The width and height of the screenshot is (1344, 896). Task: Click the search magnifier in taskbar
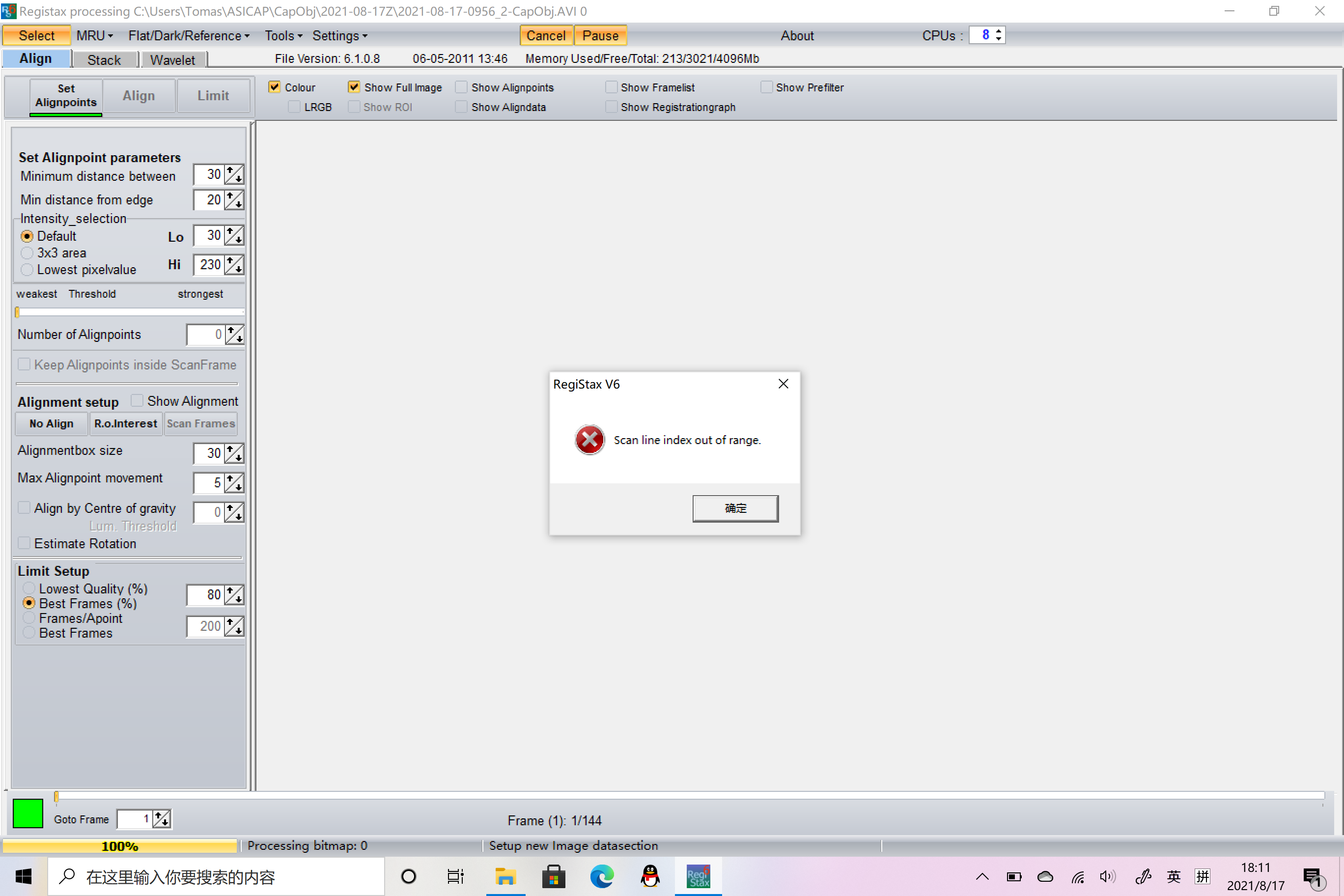click(x=67, y=876)
